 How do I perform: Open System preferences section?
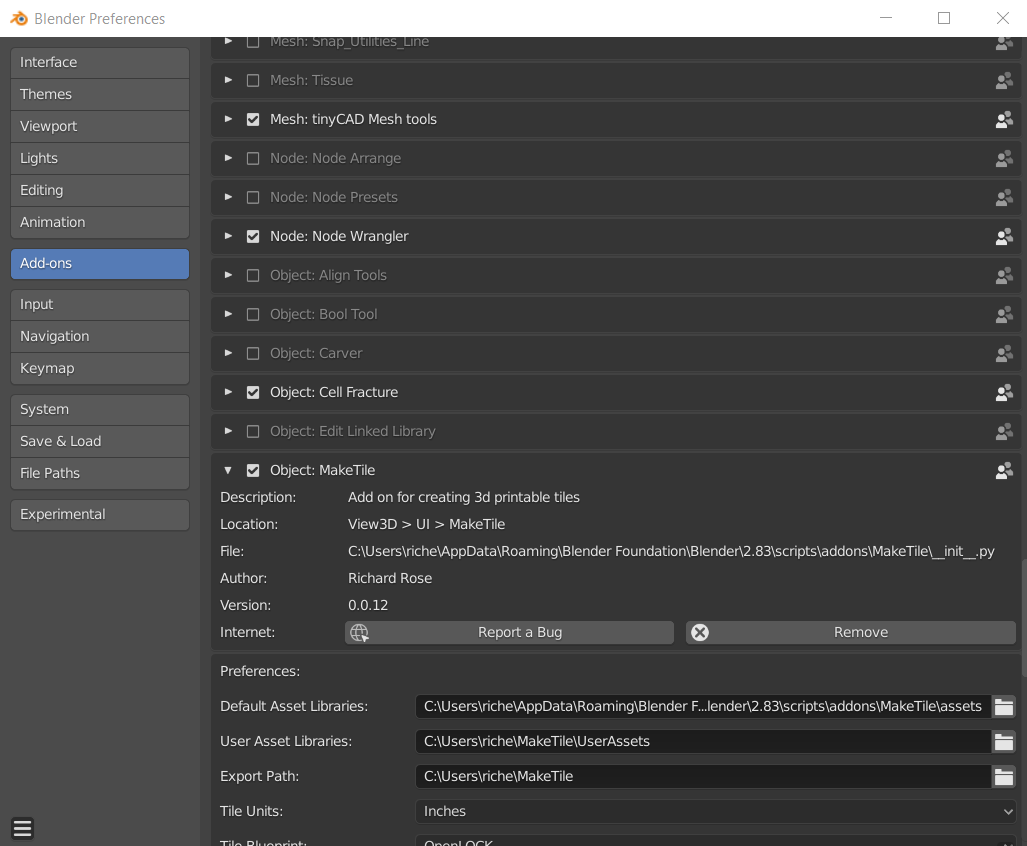[100, 409]
